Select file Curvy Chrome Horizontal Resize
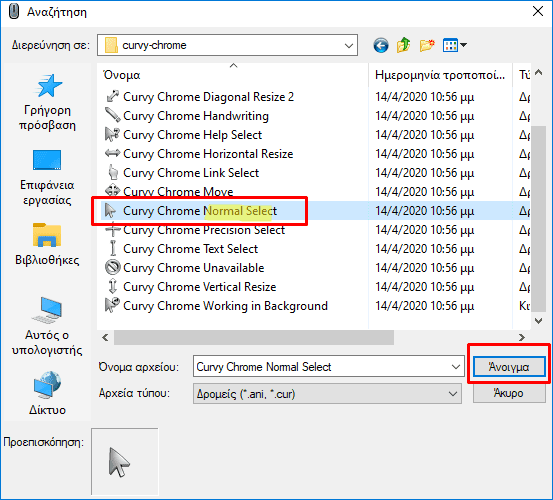The image size is (553, 500). [x=208, y=154]
